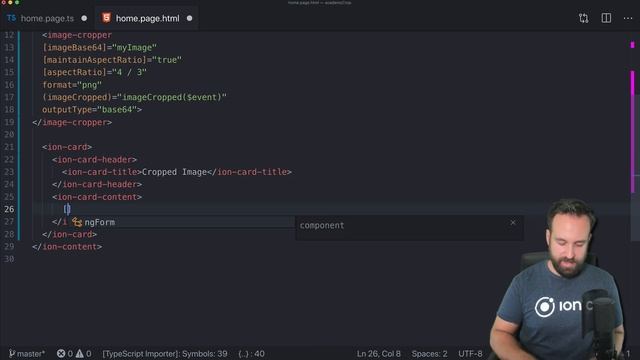Click line number 30 in gutter
Image resolution: width=640 pixels, height=360 pixels.
click(x=9, y=259)
